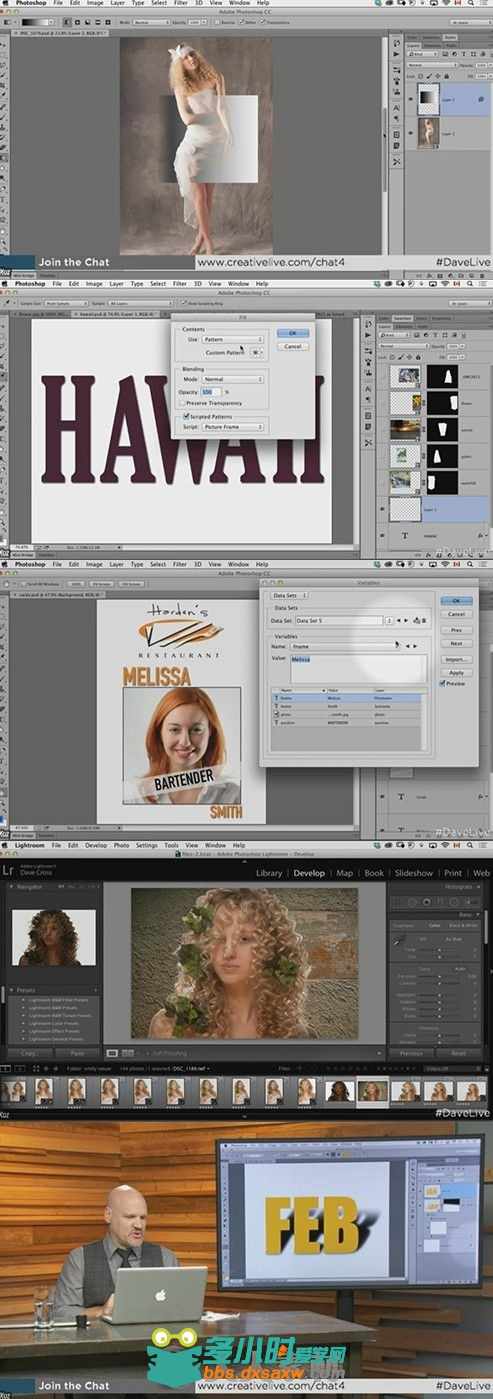This screenshot has height=1399, width=493.
Task: Click the Reset button in Lightroom Develop
Action: (458, 1053)
